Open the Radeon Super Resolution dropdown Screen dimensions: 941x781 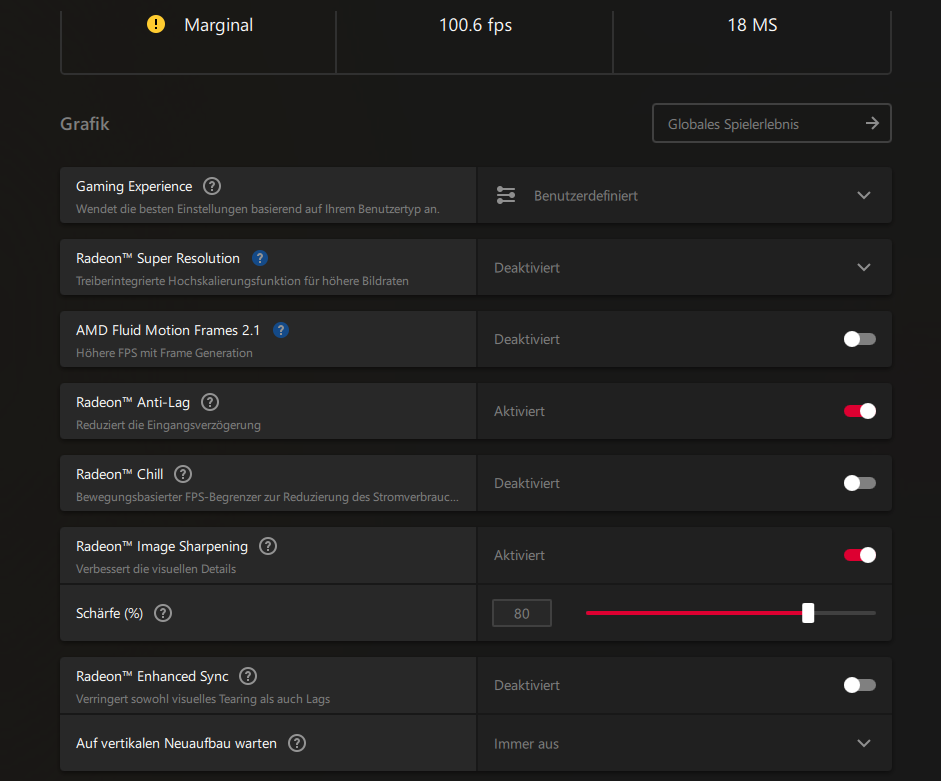[684, 267]
